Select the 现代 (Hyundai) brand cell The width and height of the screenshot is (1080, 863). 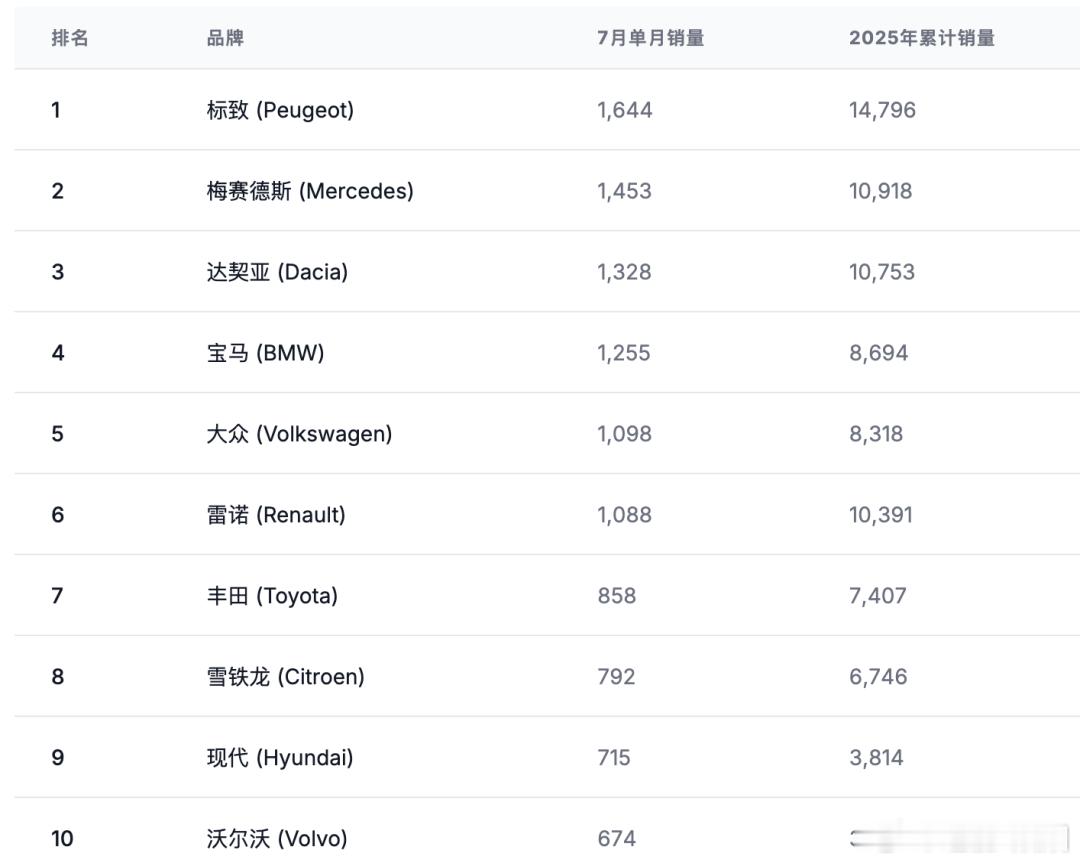point(280,757)
